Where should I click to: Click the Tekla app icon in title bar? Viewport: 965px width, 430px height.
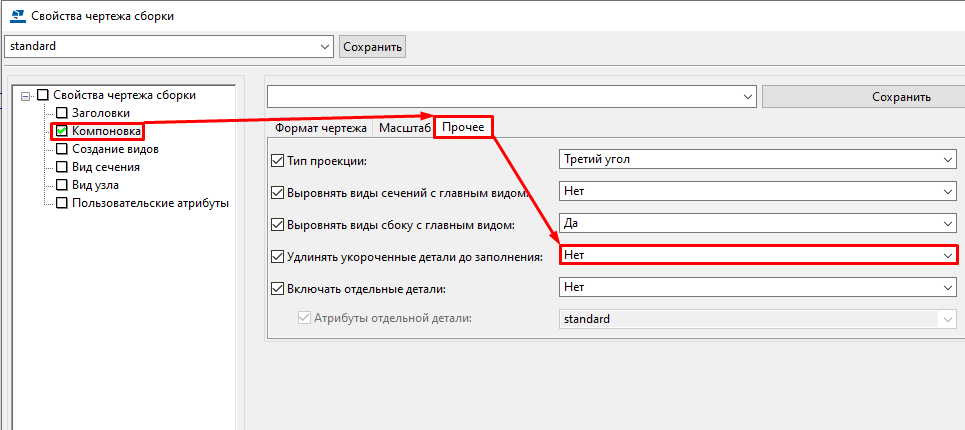click(18, 16)
